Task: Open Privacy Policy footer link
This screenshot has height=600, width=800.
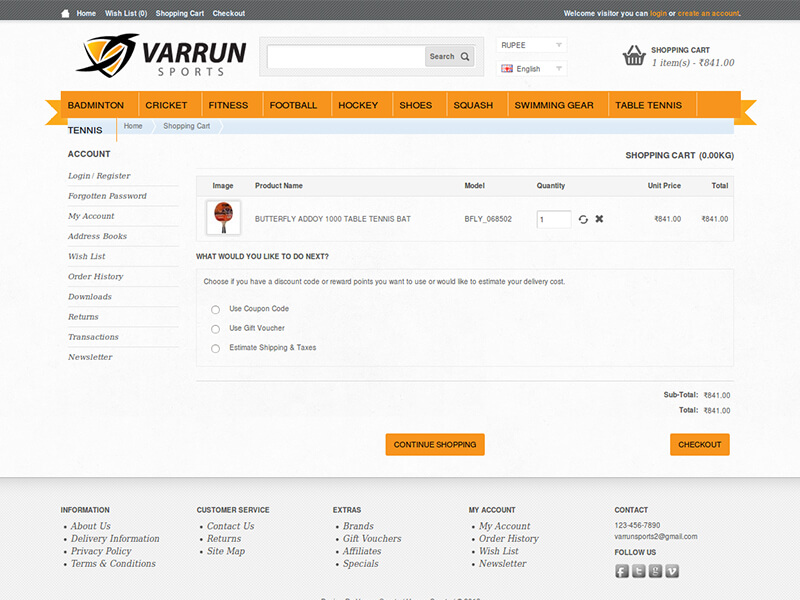Action: 101,551
